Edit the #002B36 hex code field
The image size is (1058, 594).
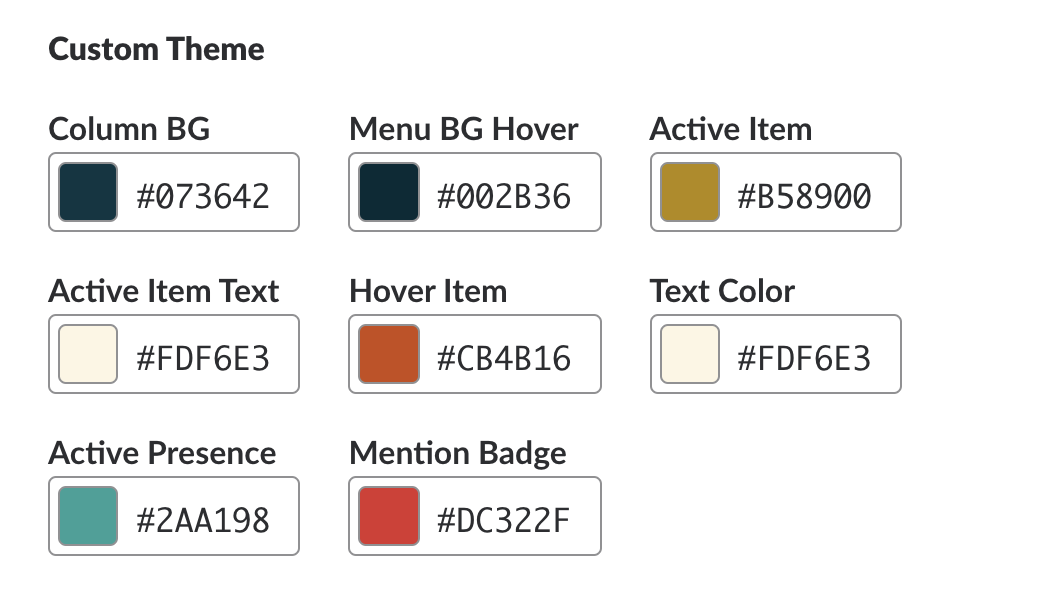tap(504, 194)
